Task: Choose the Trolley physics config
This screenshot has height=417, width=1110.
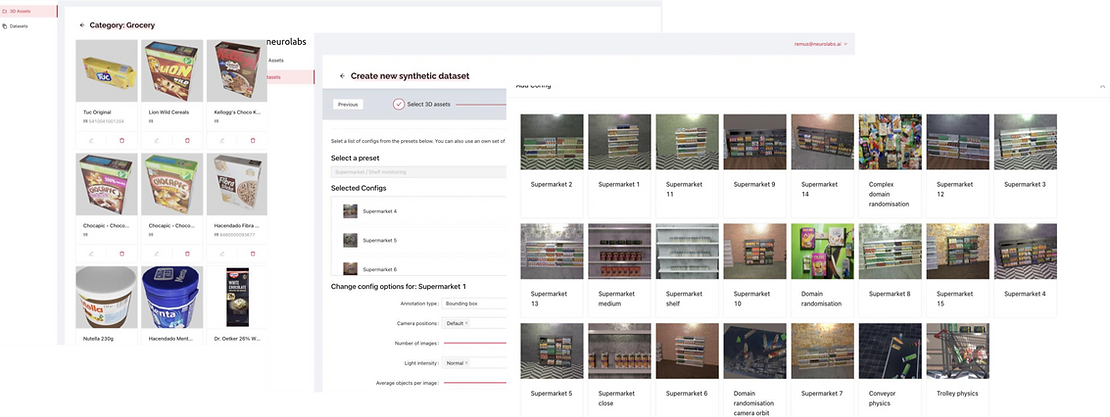Action: click(957, 370)
